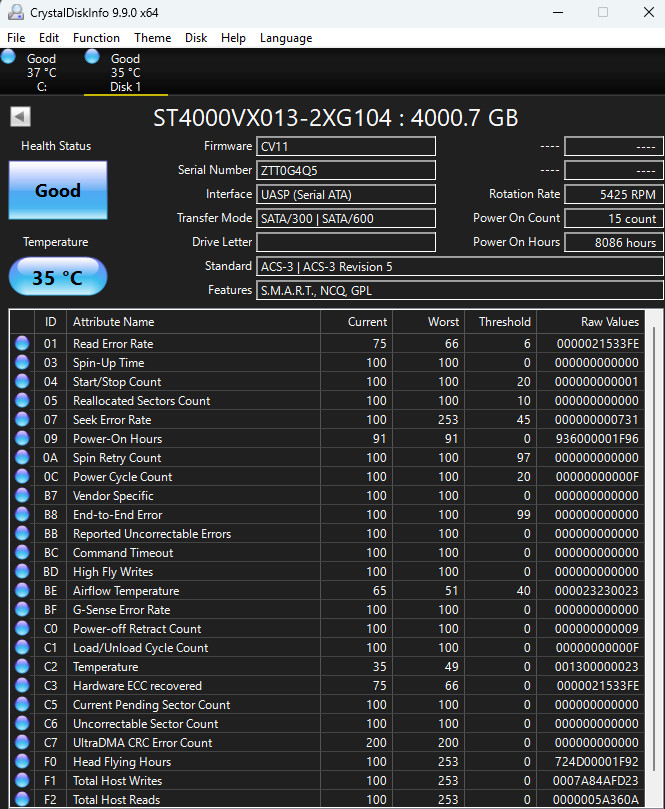
Task: Click the ID column header
Action: 50,321
